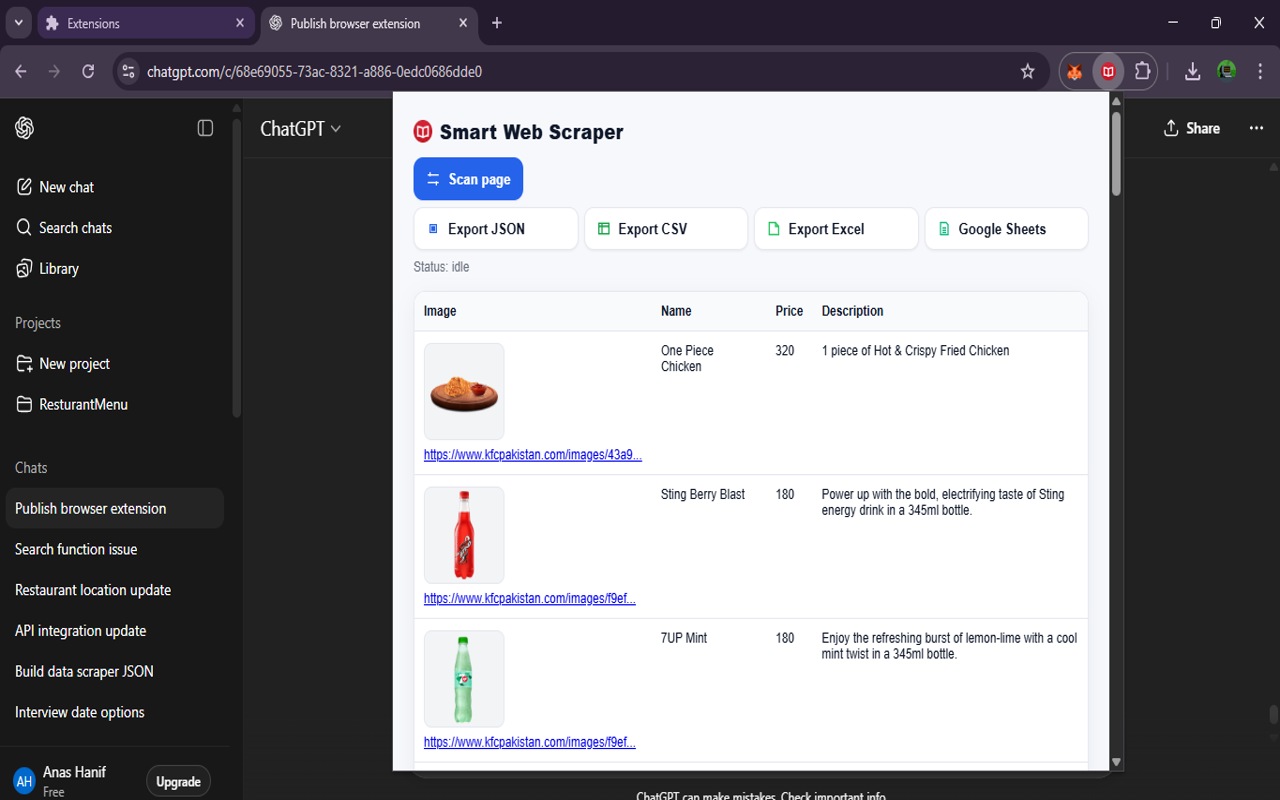
Task: Close the Extensions browser tab
Action: click(240, 23)
